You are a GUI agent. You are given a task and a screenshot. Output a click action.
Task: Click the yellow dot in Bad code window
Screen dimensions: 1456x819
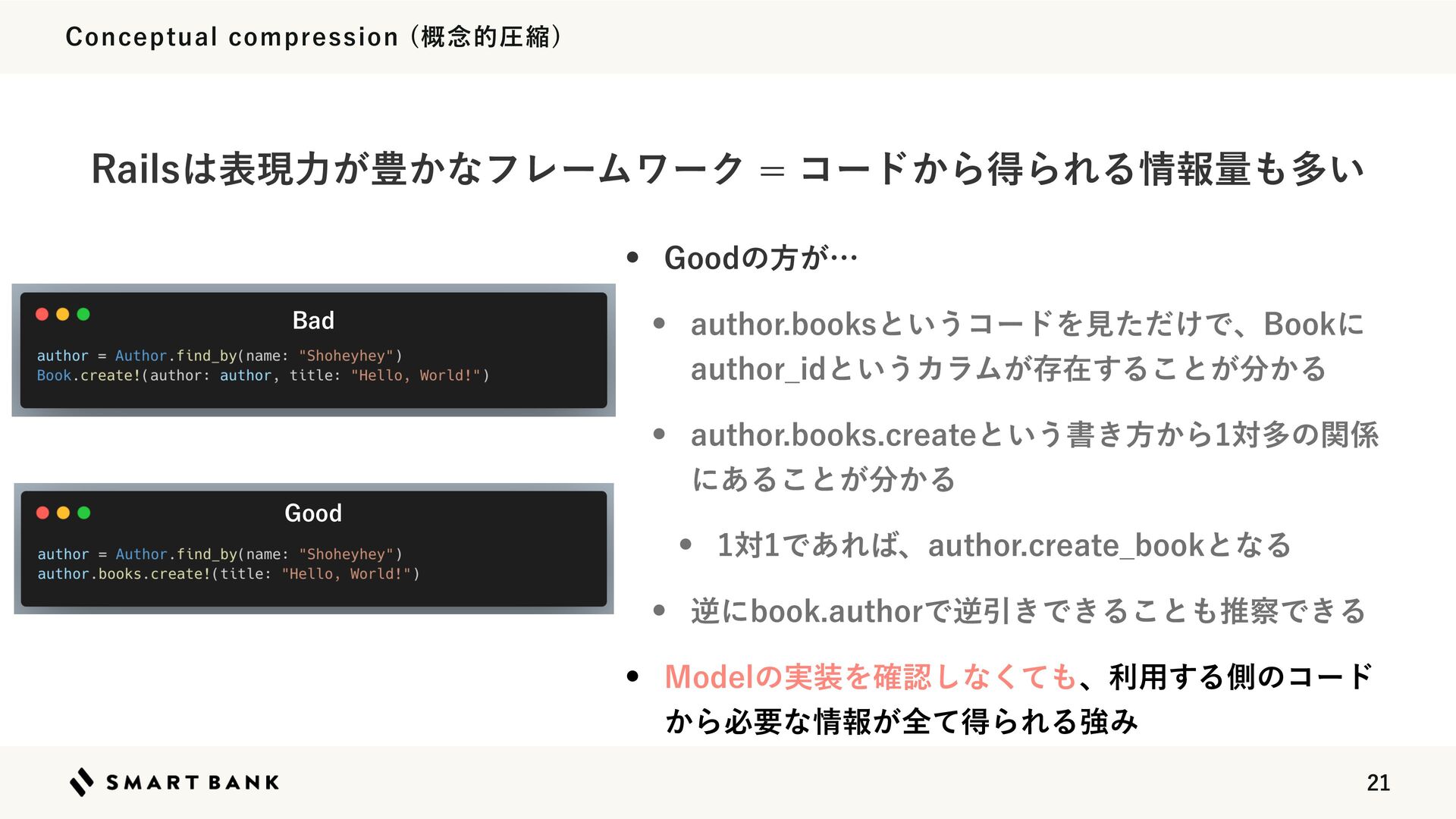coord(63,314)
